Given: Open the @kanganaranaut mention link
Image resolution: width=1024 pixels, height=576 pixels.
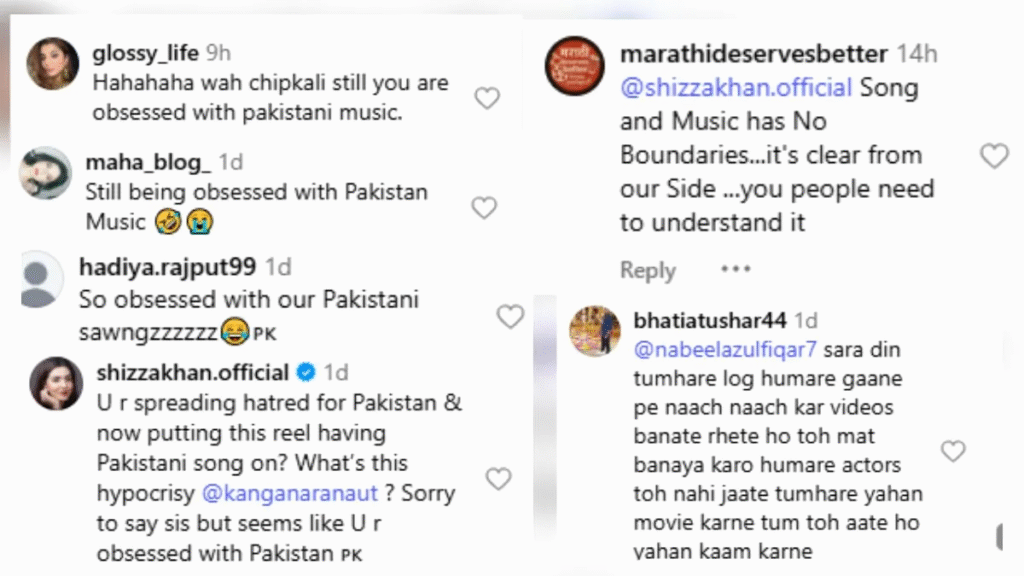Looking at the screenshot, I should point(290,493).
